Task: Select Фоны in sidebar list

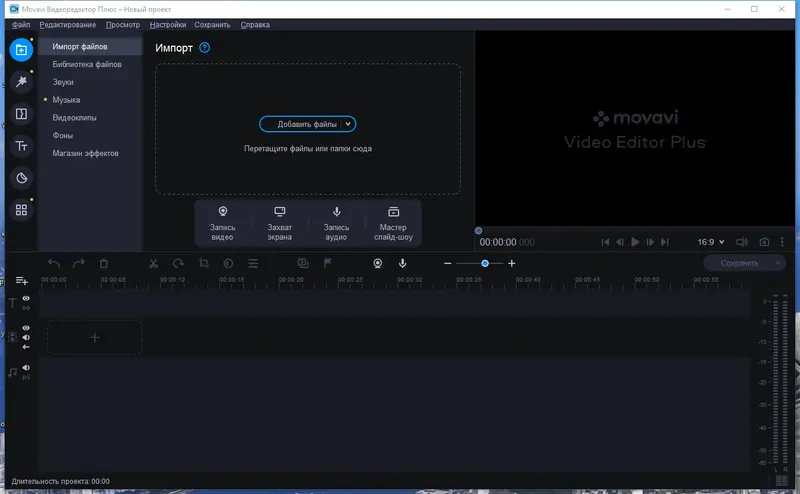Action: click(x=63, y=136)
